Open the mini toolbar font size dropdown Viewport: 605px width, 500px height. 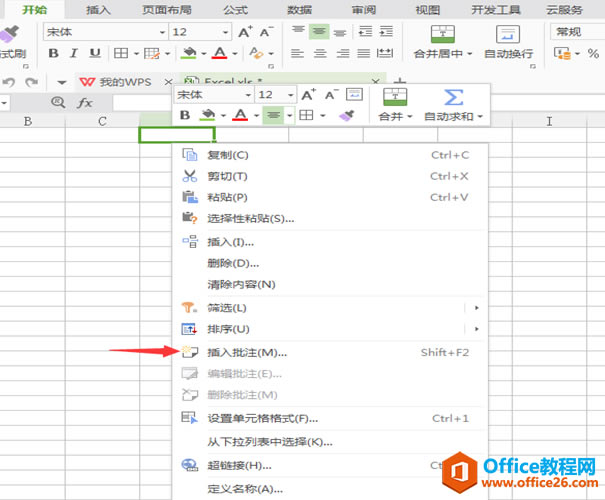(x=291, y=95)
